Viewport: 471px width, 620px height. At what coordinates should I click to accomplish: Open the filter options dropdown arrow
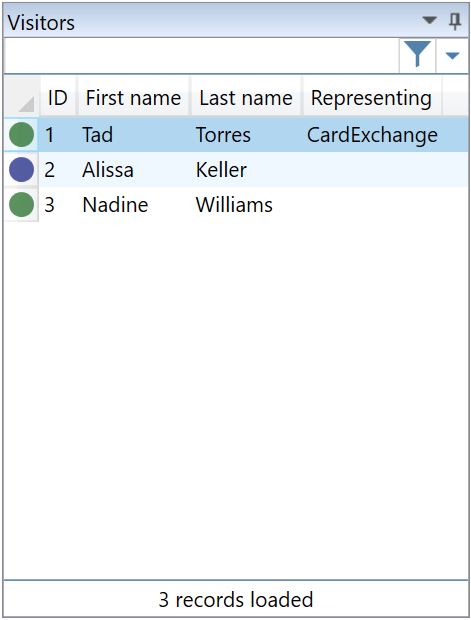[452, 56]
